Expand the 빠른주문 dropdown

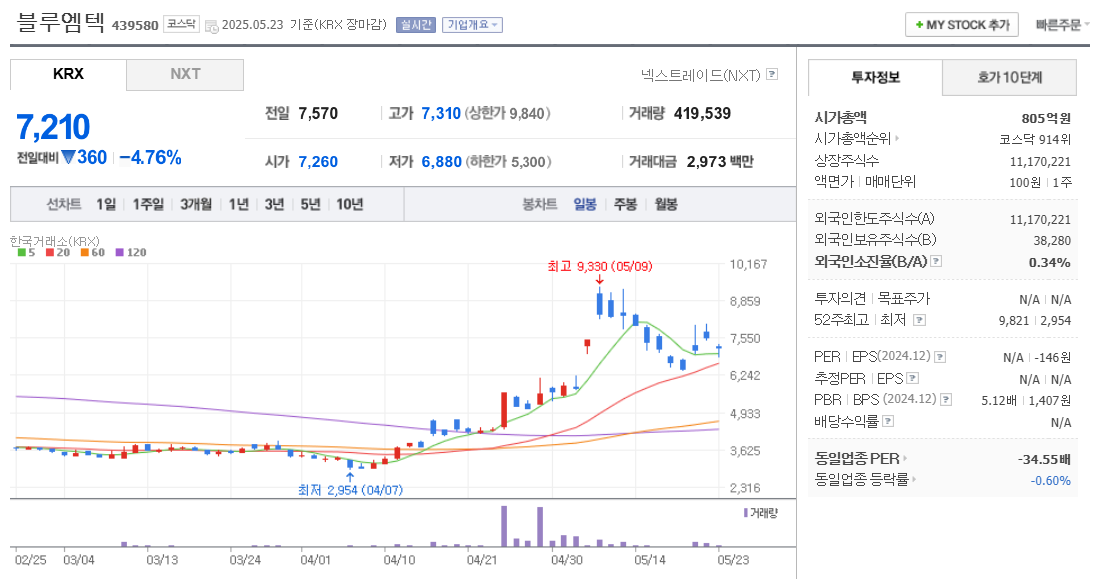[1063, 24]
